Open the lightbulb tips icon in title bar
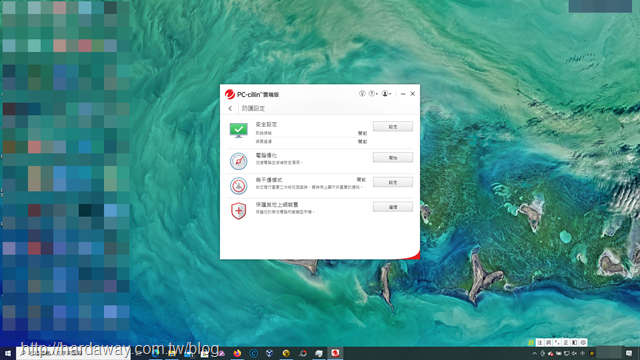The width and height of the screenshot is (640, 360). [x=362, y=94]
